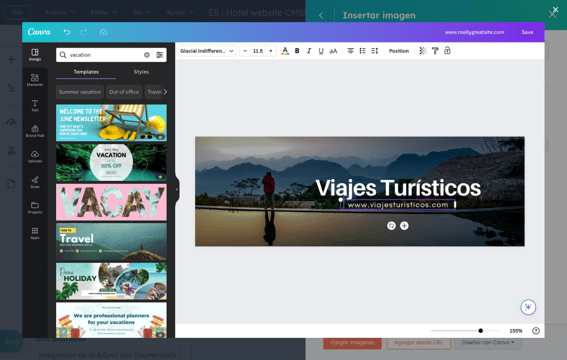
Task: Open search filters next to vacation
Action: point(159,55)
